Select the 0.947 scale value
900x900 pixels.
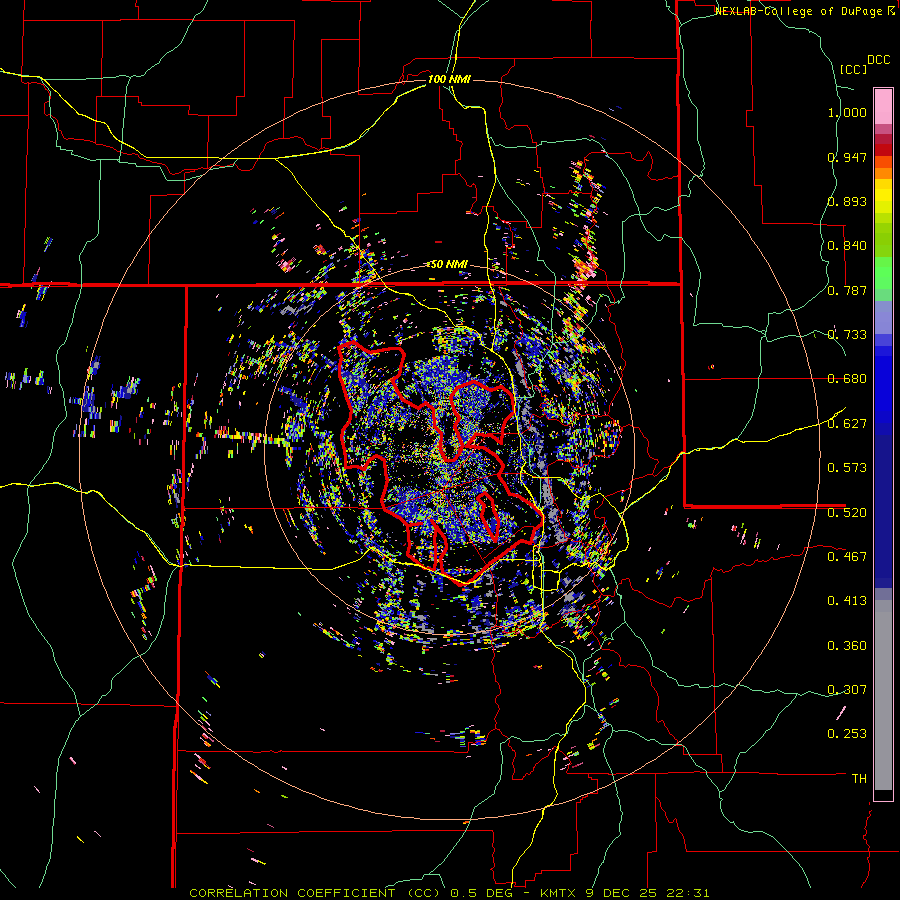point(847,157)
